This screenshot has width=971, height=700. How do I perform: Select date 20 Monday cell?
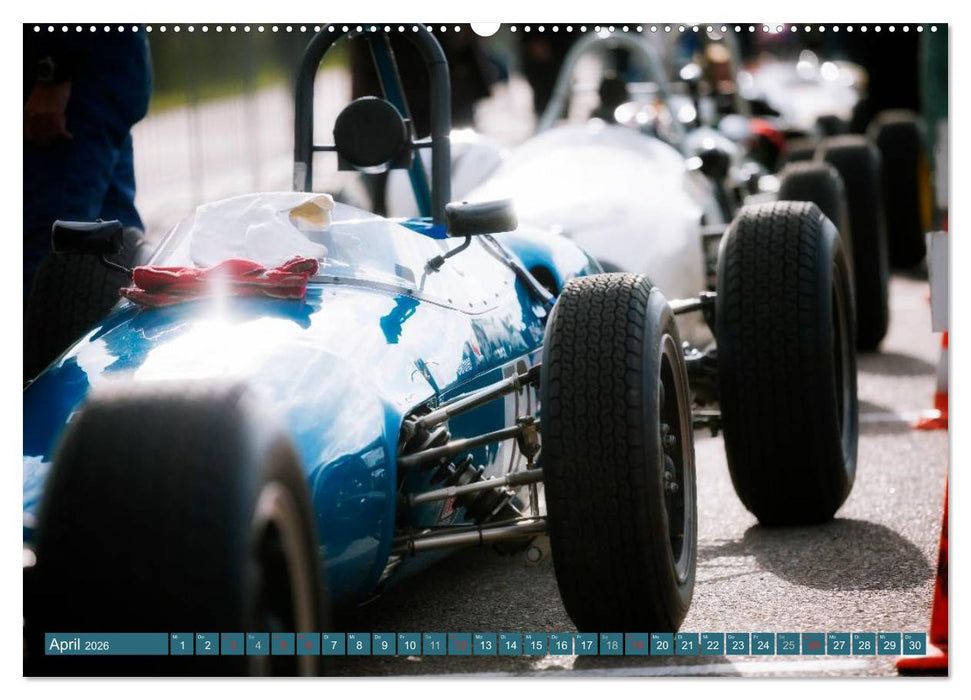(662, 646)
